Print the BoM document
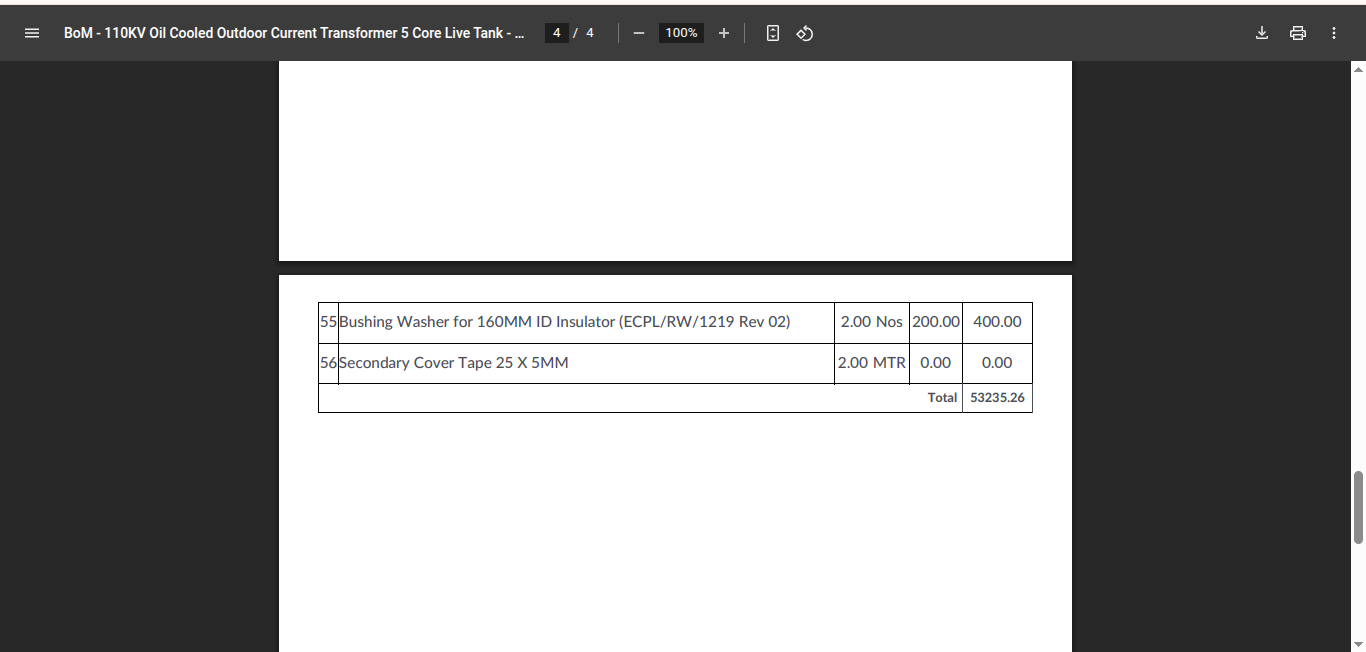 pyautogui.click(x=1298, y=33)
